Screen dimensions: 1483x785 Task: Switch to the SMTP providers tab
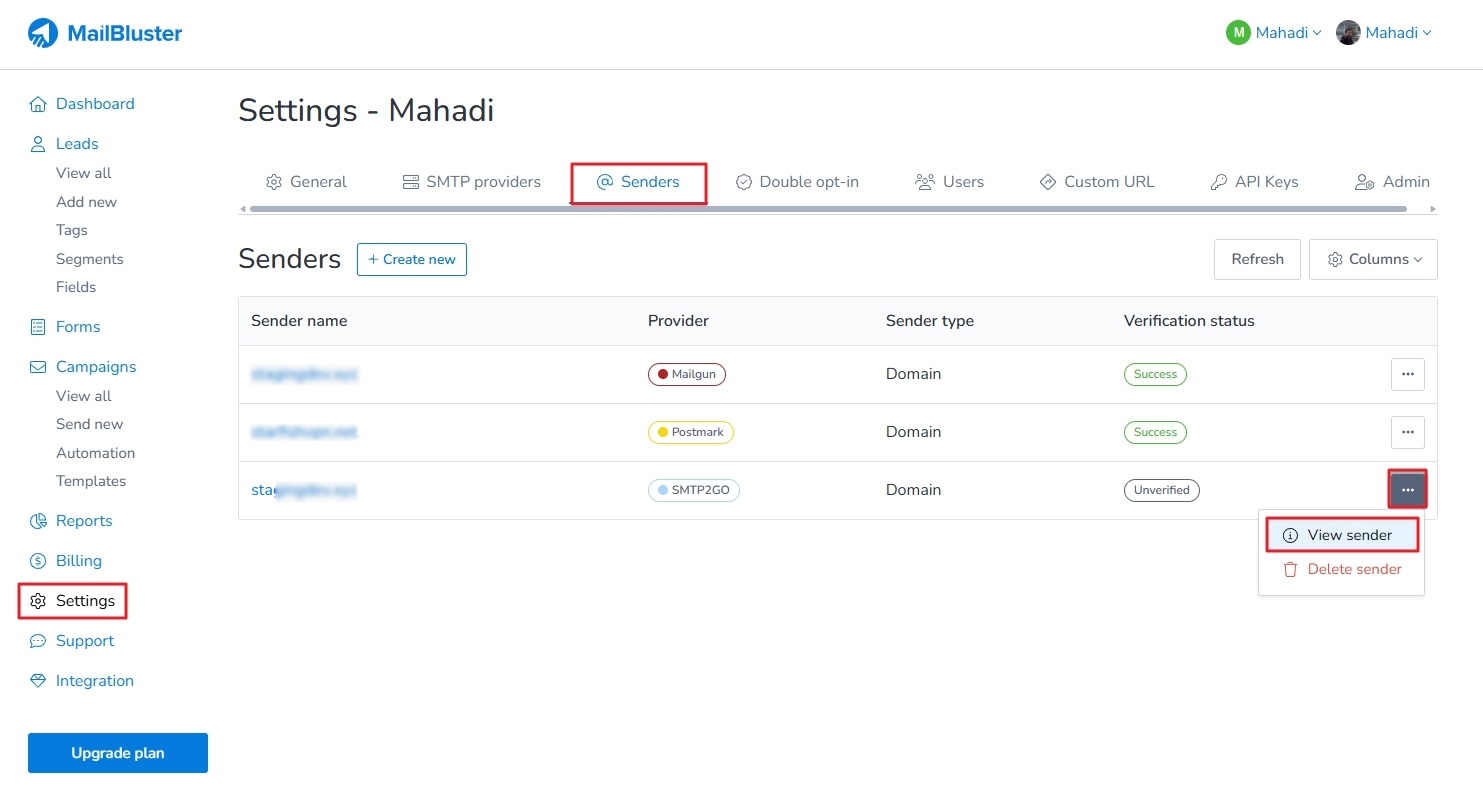coord(471,182)
